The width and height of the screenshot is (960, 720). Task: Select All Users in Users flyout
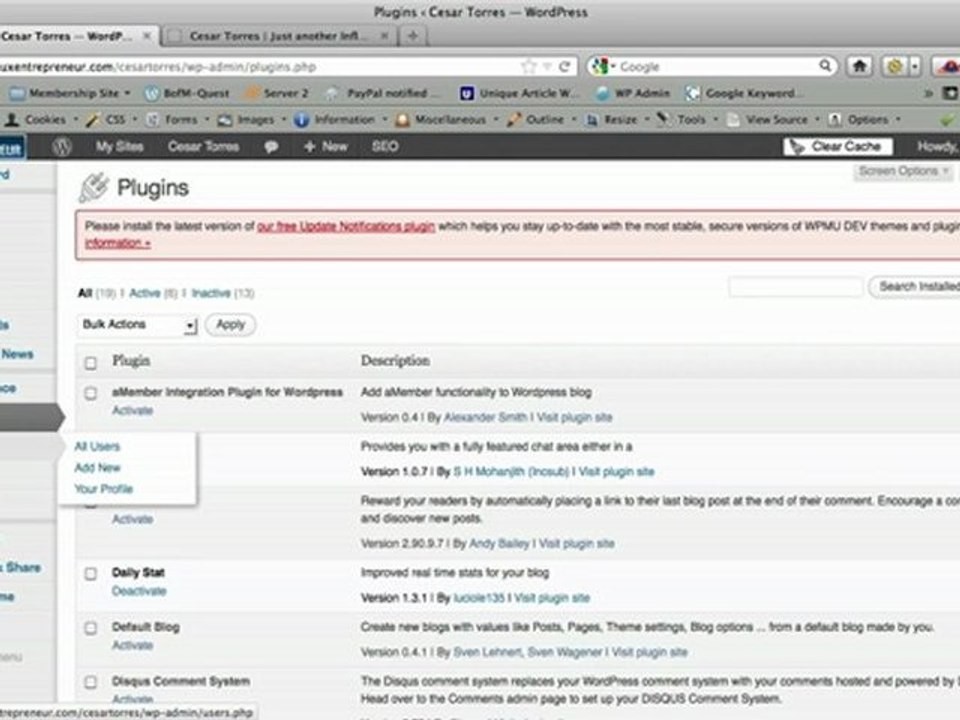(x=97, y=446)
